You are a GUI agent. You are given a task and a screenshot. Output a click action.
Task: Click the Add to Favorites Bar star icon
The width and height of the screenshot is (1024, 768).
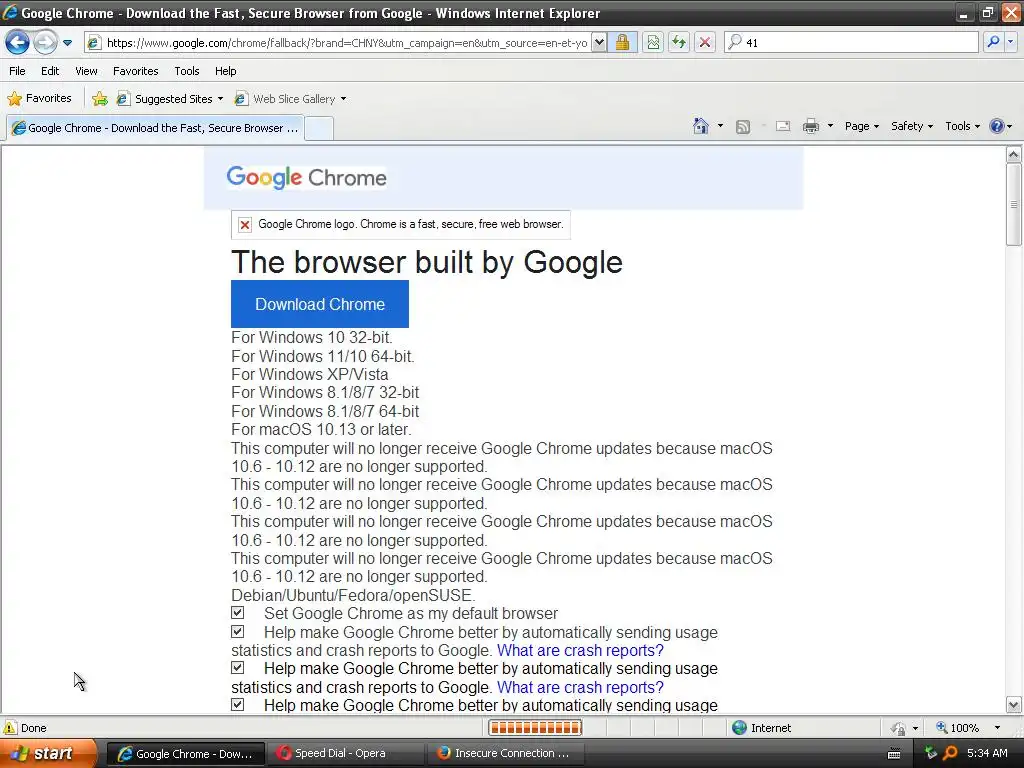point(100,99)
